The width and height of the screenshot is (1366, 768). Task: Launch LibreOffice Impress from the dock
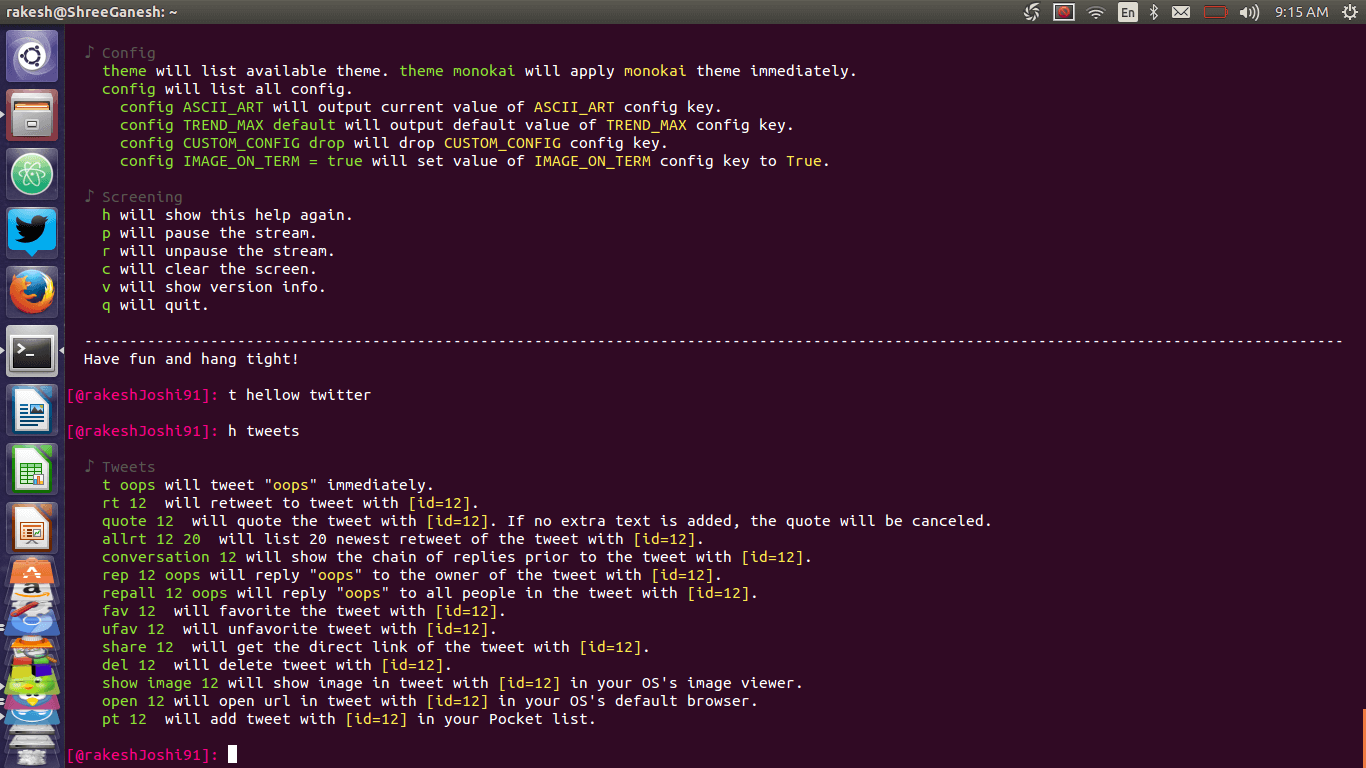click(x=33, y=528)
